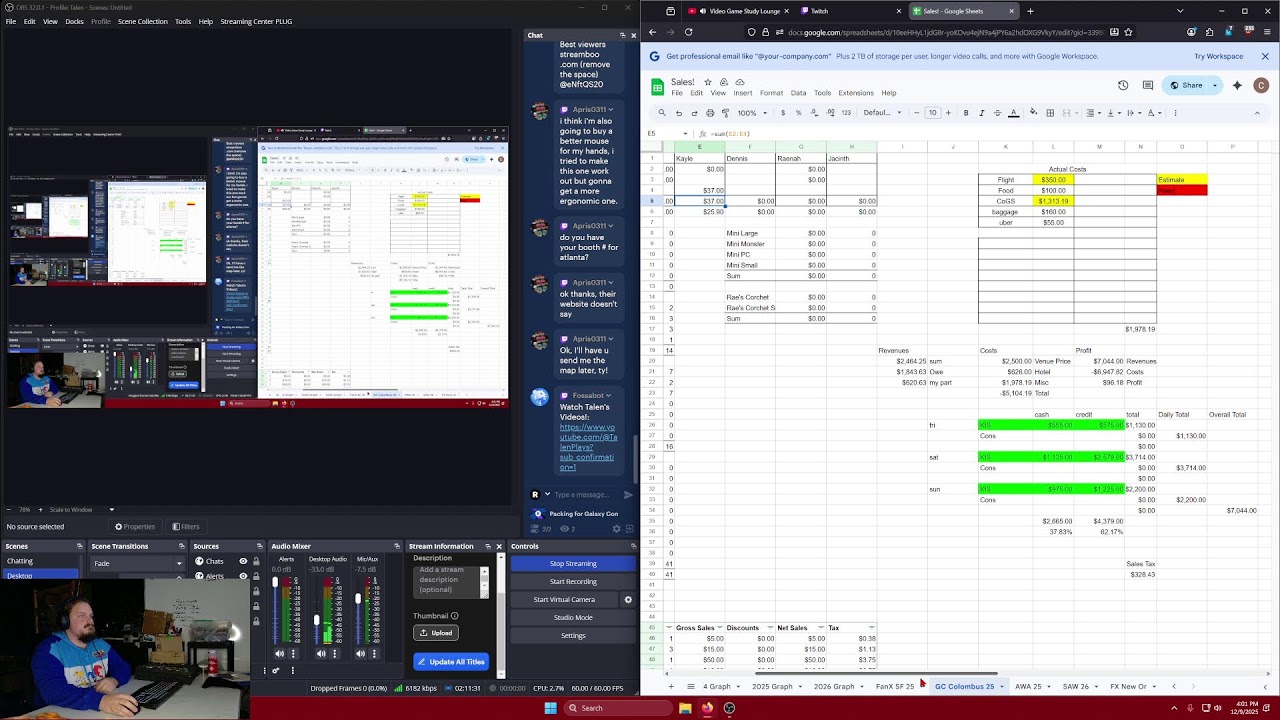Open Alerts channel three-dot menu in mixer

pos(292,654)
